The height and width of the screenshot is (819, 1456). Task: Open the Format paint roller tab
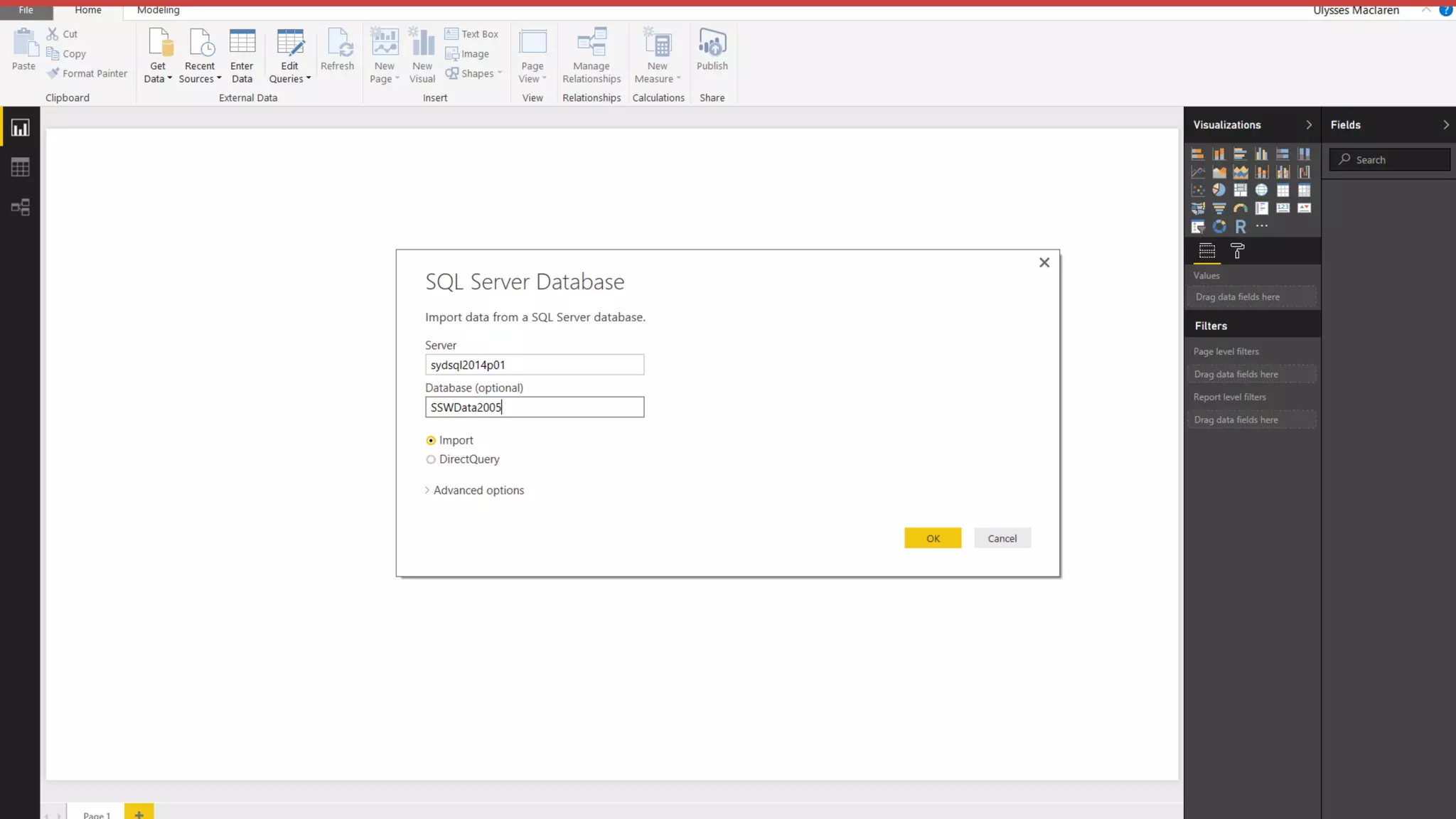tap(1238, 251)
